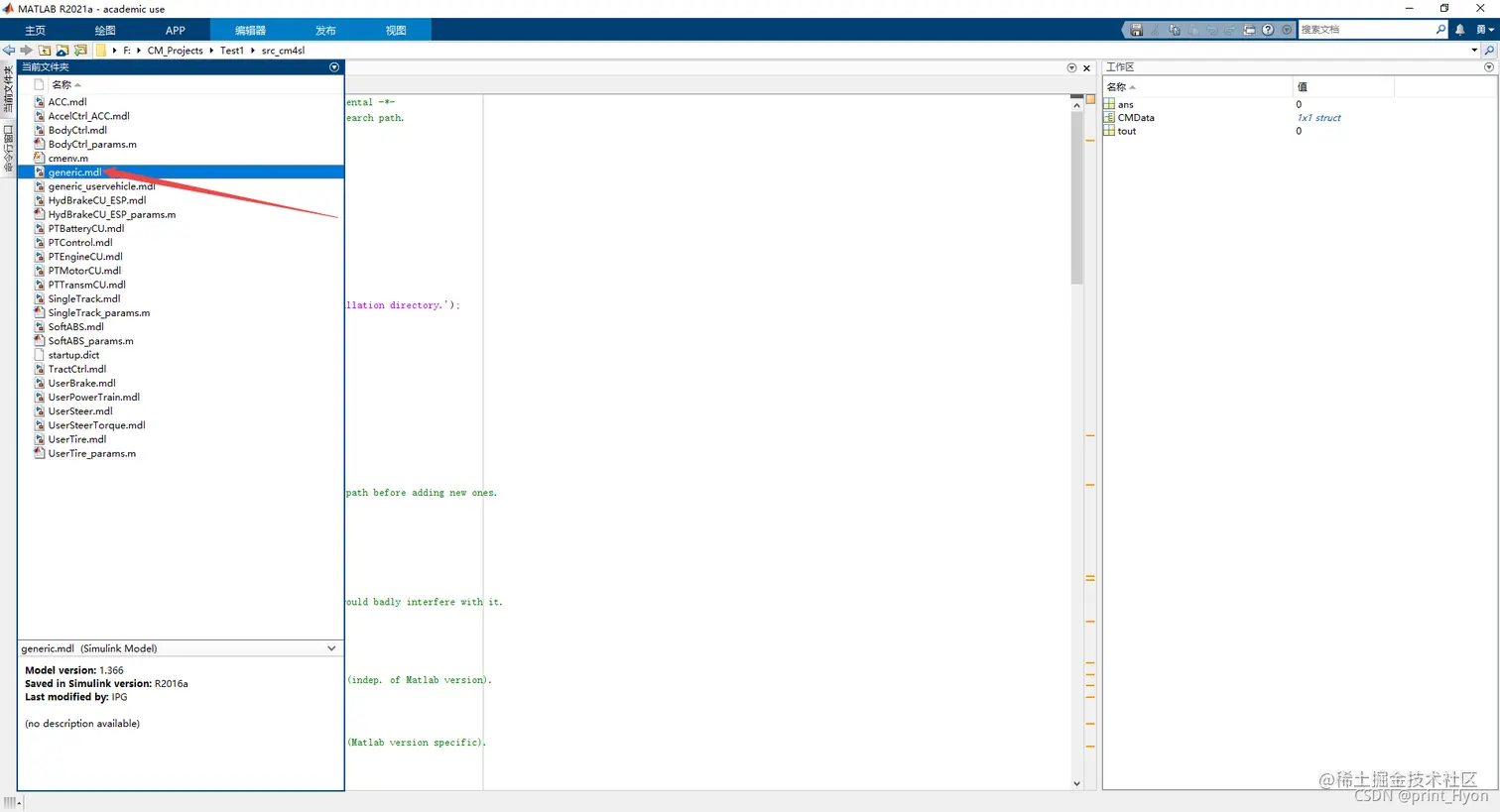Click the editor scroll down arrow

click(1076, 783)
